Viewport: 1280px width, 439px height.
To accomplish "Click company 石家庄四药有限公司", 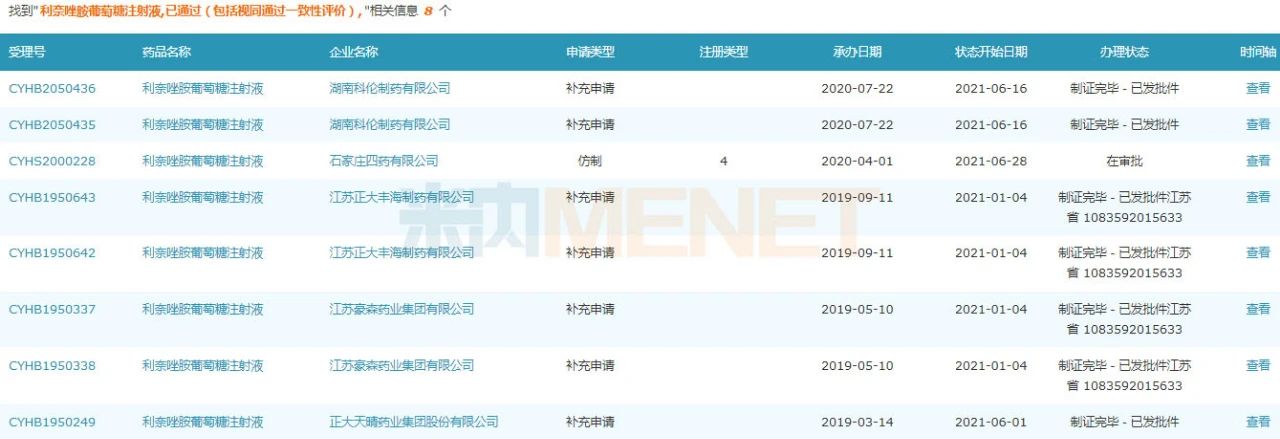I will tap(383, 160).
